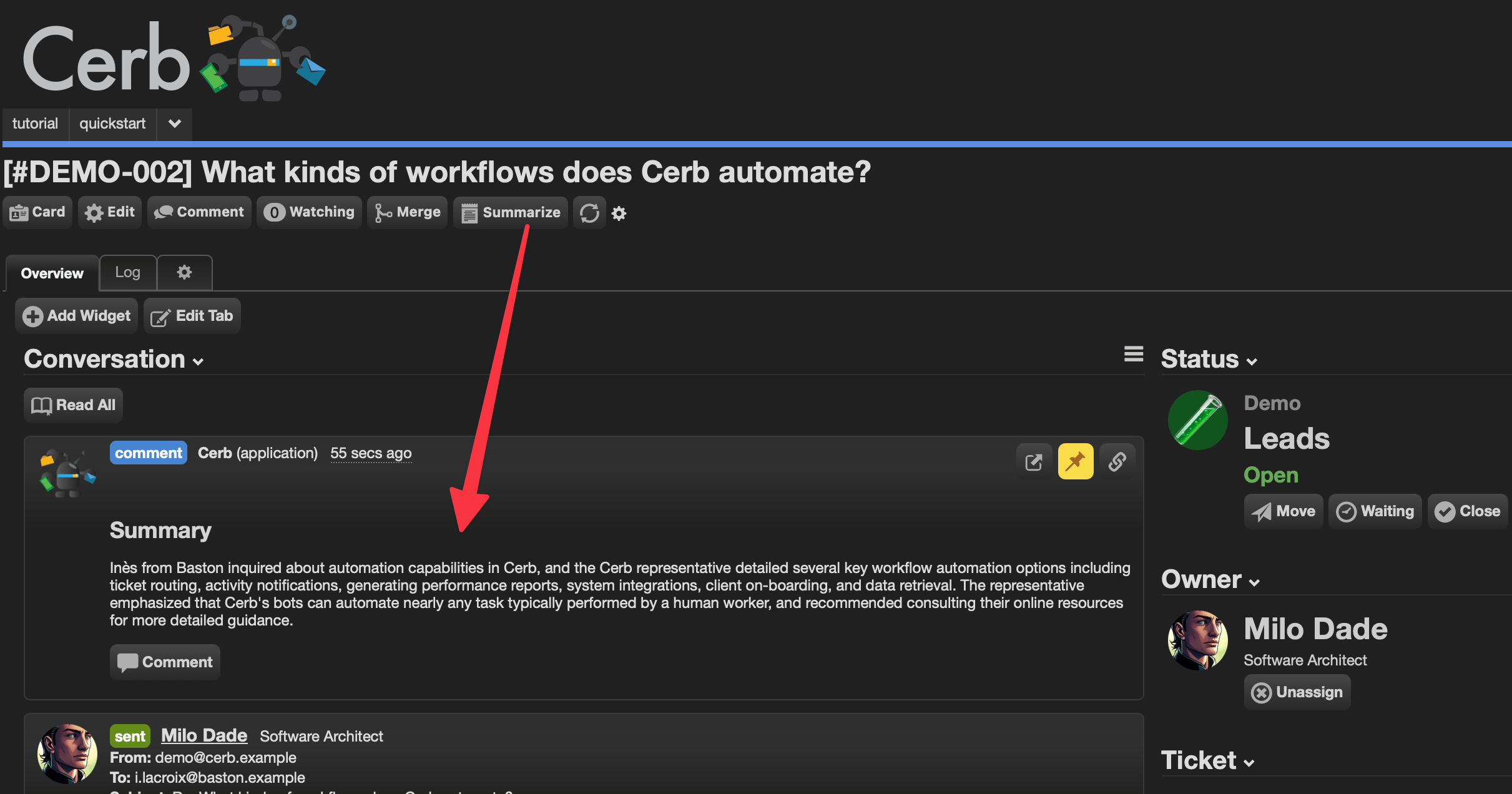Click the i.lacroix@baston.example To address
The width and height of the screenshot is (1512, 794).
(220, 778)
